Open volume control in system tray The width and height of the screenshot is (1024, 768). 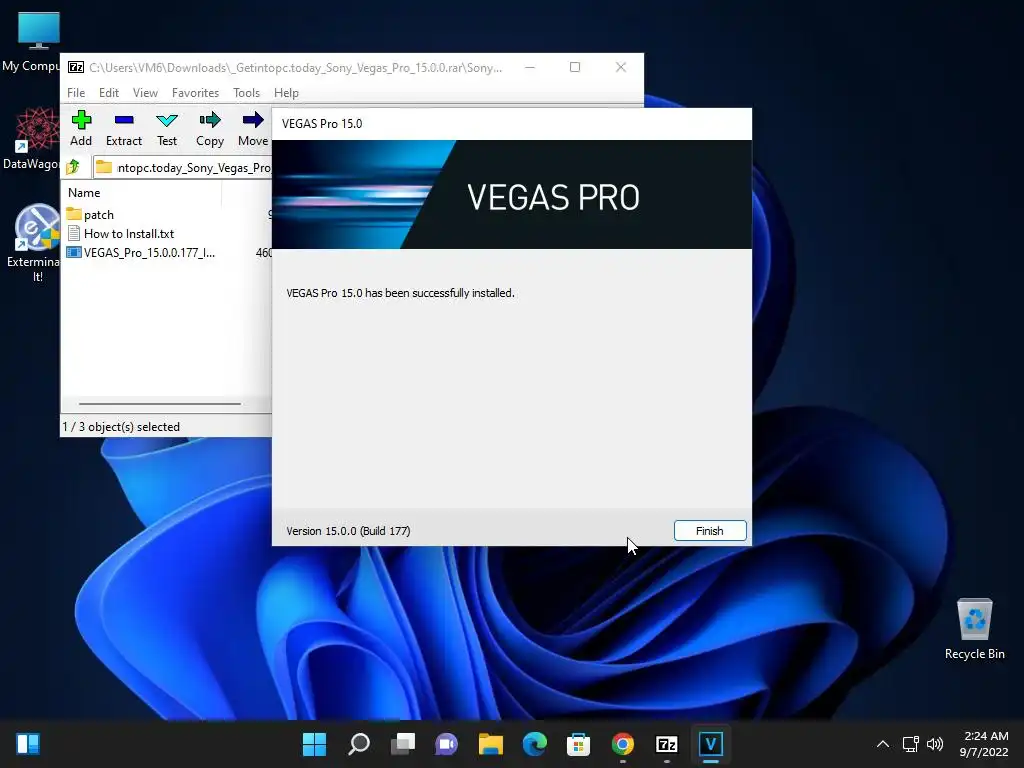click(x=935, y=744)
